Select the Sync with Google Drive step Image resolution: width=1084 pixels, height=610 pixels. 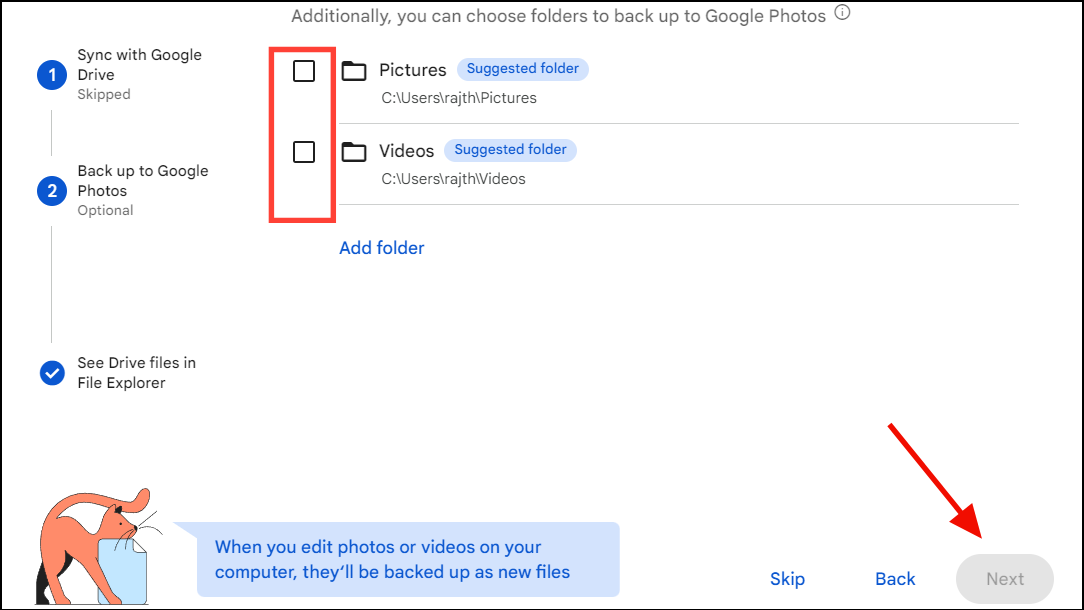(x=139, y=64)
